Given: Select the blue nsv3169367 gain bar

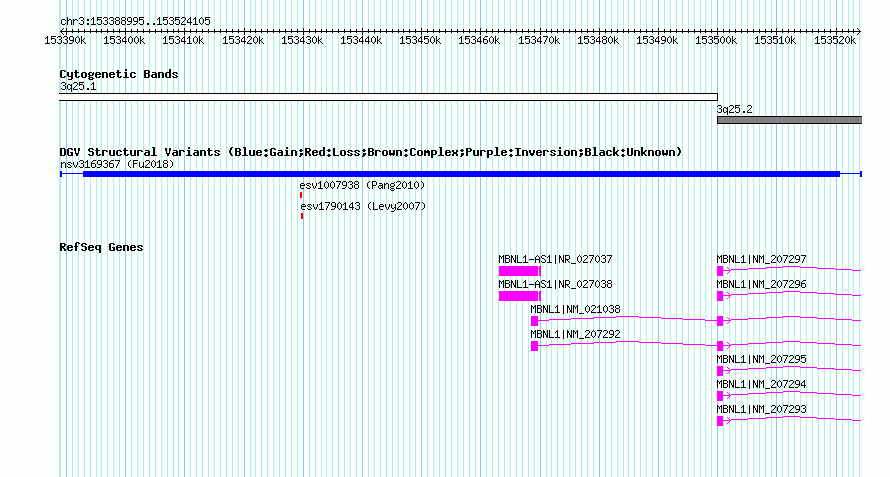Looking at the screenshot, I should (x=461, y=174).
